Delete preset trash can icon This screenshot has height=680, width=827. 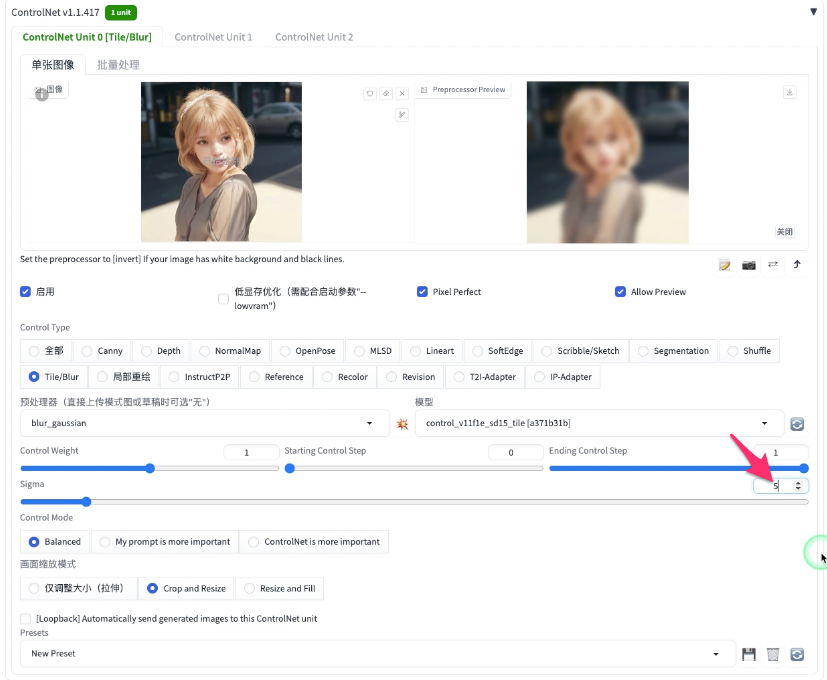tap(773, 654)
